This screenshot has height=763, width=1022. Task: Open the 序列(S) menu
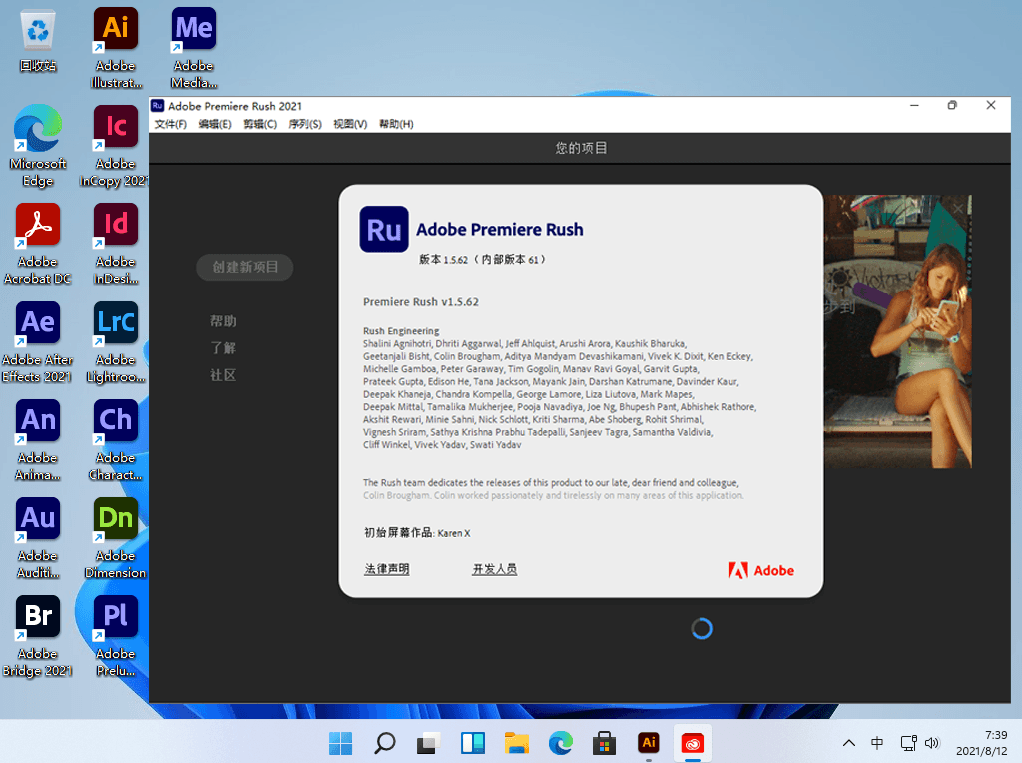[x=305, y=124]
